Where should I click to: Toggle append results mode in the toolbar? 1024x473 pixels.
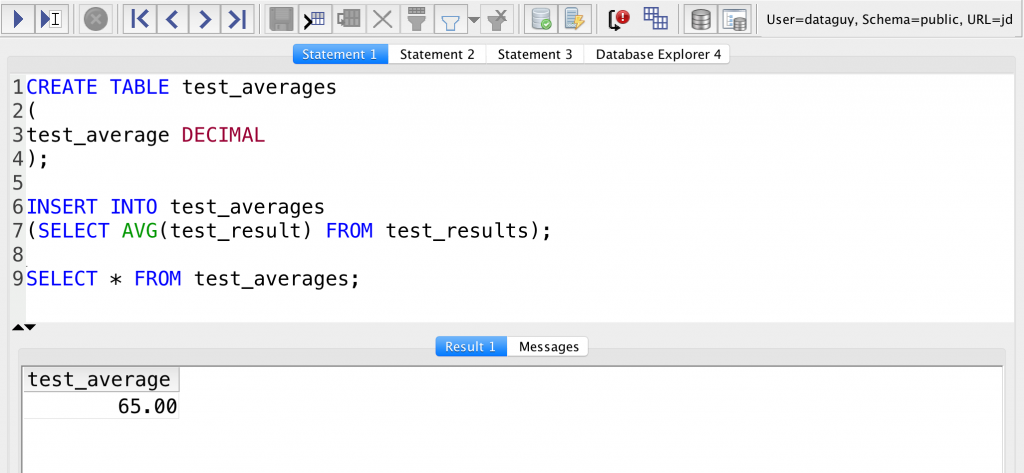point(655,18)
